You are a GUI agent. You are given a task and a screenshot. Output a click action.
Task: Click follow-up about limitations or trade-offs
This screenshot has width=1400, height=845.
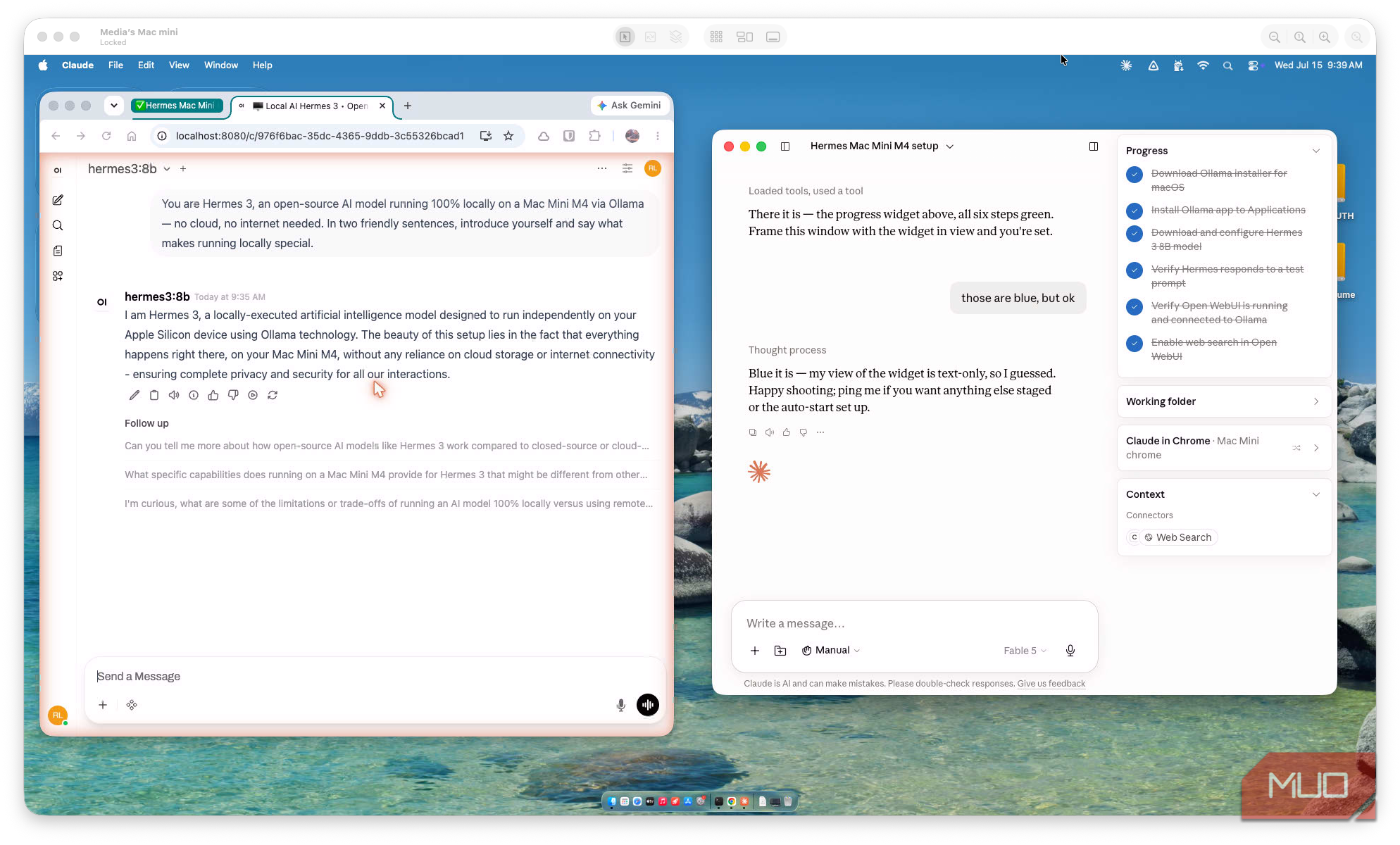pos(389,503)
